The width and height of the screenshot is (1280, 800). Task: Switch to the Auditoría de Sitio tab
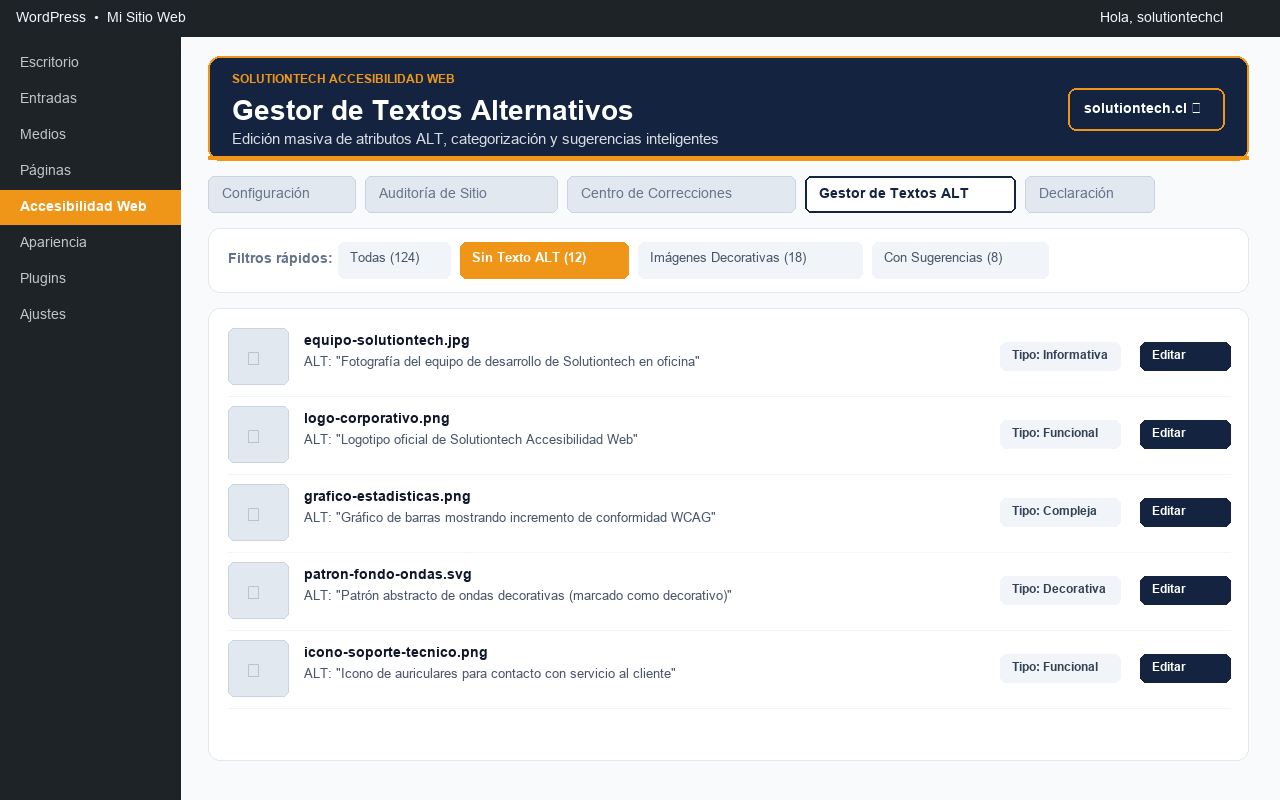[x=461, y=194]
